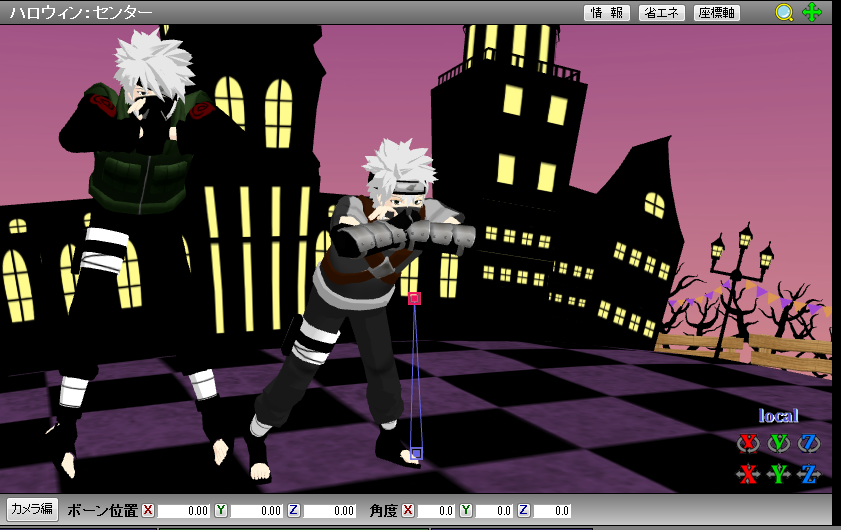
Task: Click the green Y rotation handle icon
Action: 778,443
